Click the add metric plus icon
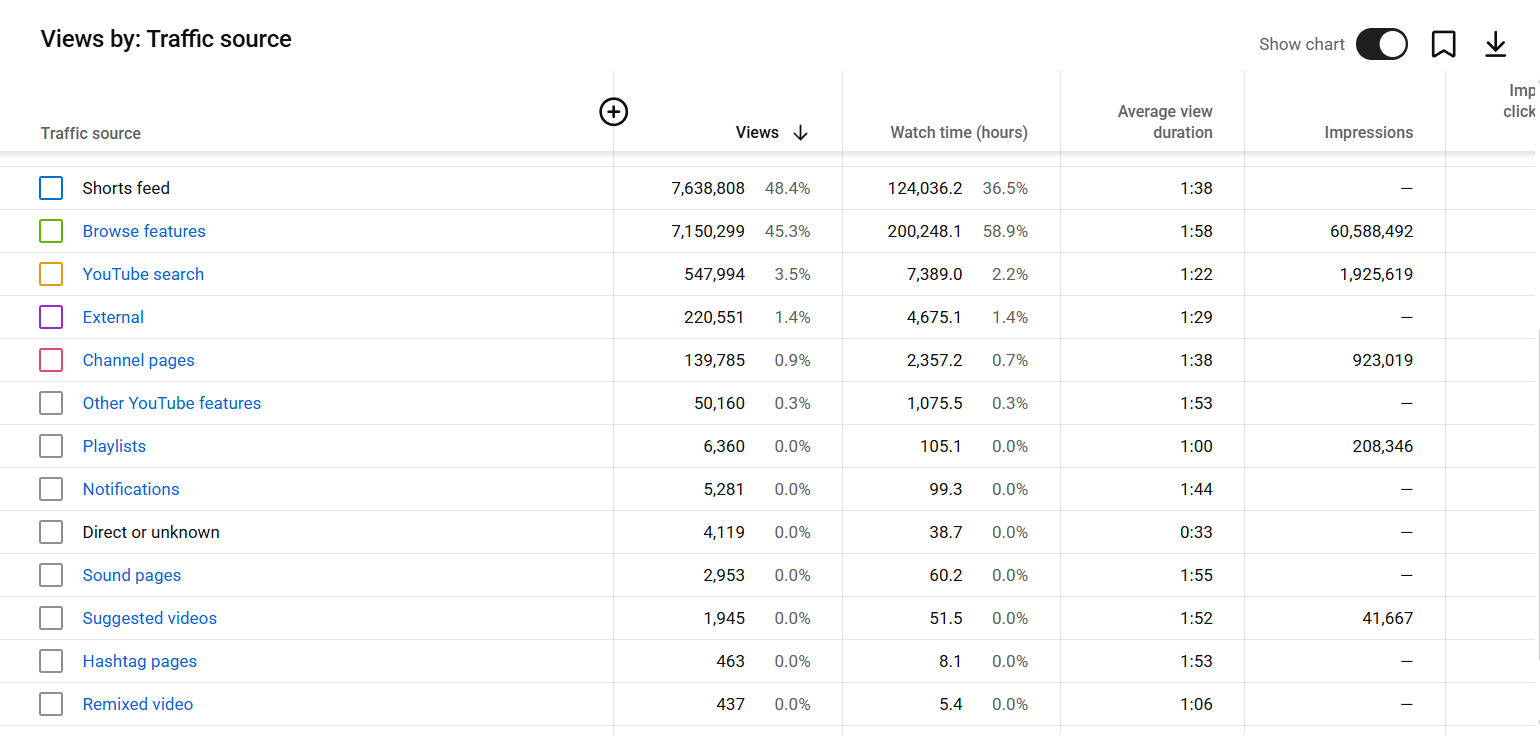 point(613,112)
